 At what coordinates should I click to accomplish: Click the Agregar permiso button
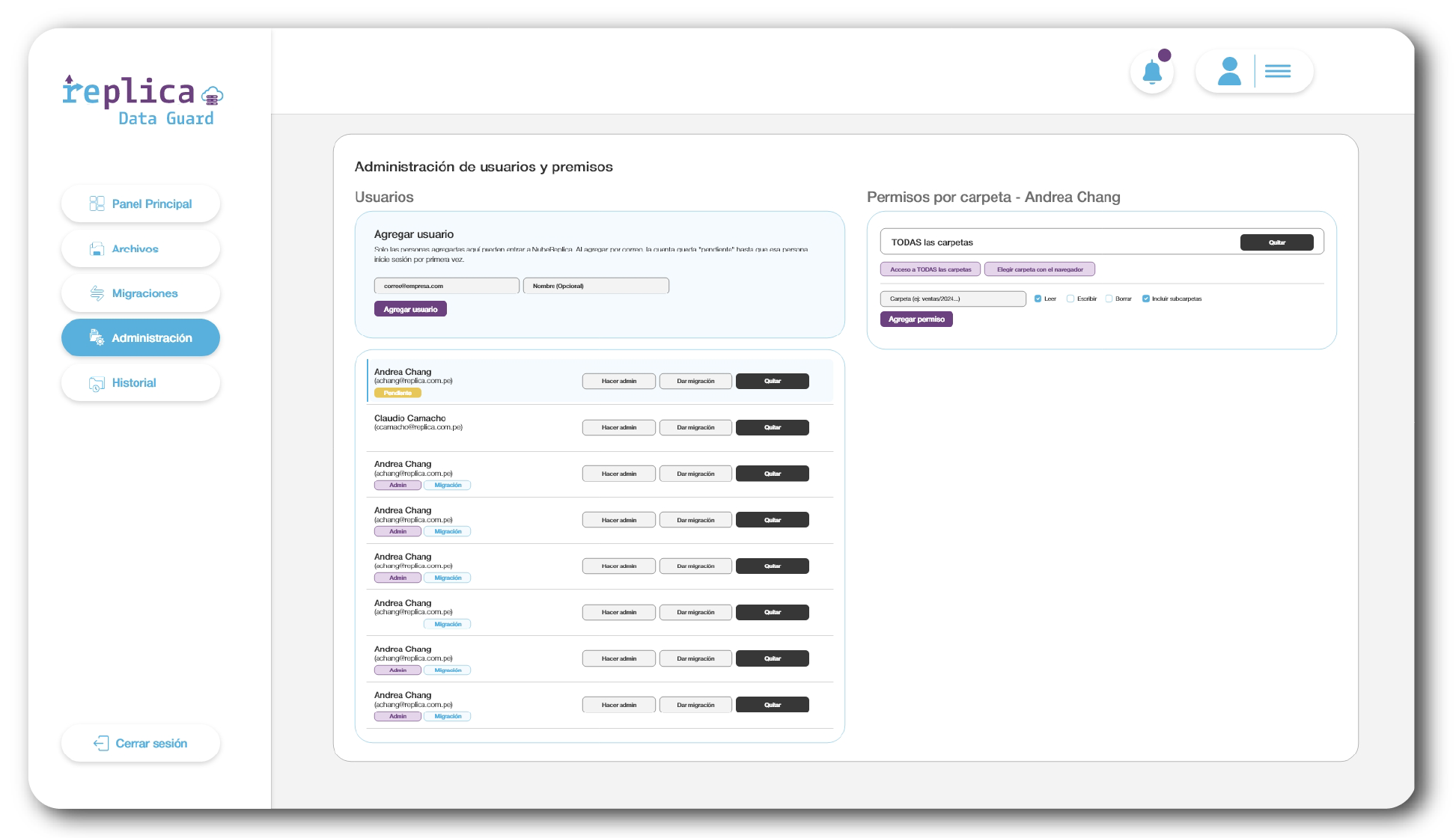point(916,319)
